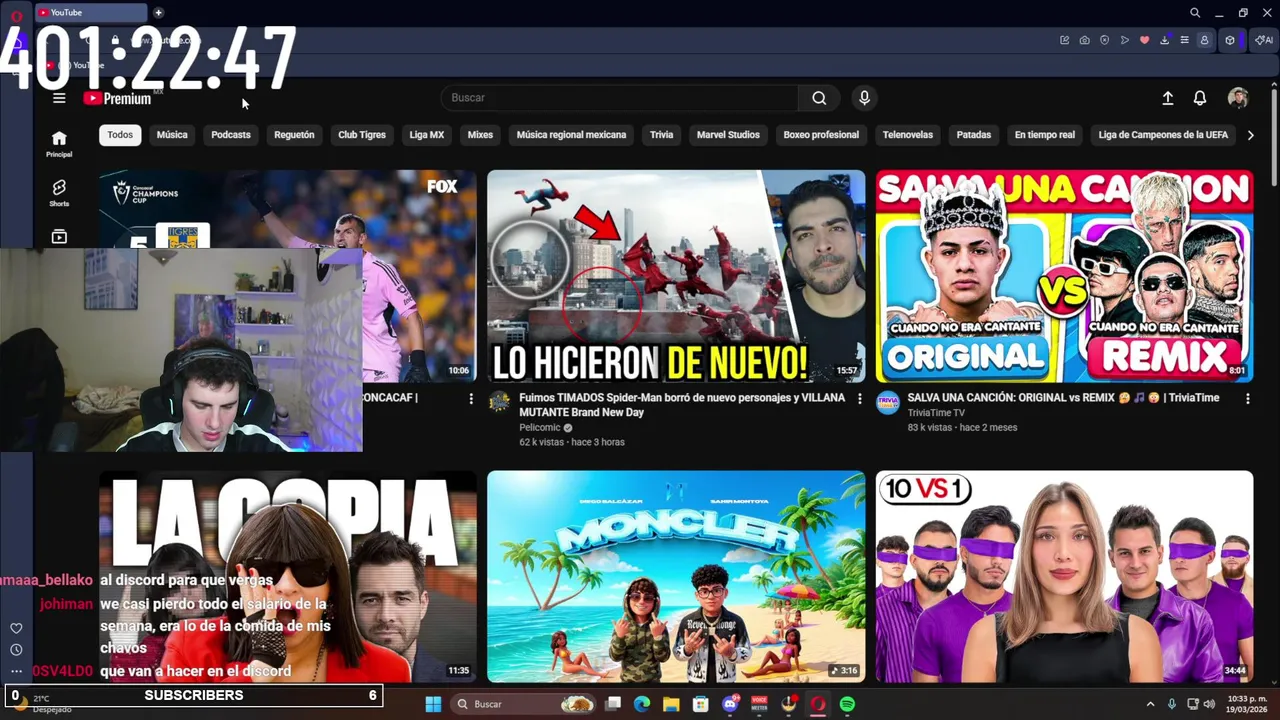The image size is (1280, 720).
Task: Click the Windows taskbar Buscar search box
Action: click(x=521, y=704)
